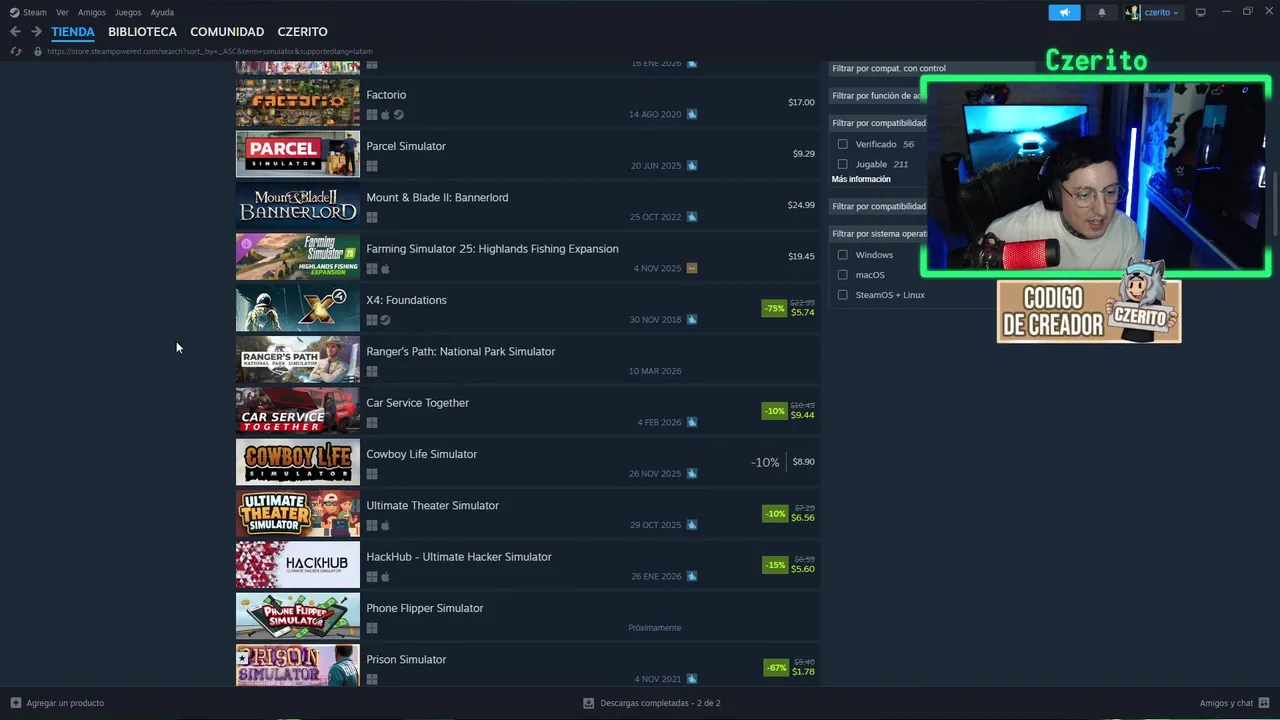1280x720 pixels.
Task: Open the Ayuda menu
Action: click(162, 12)
